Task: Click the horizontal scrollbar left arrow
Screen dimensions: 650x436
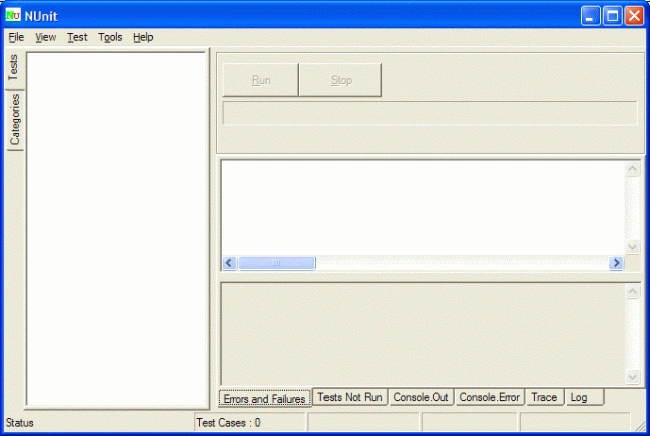Action: (229, 263)
